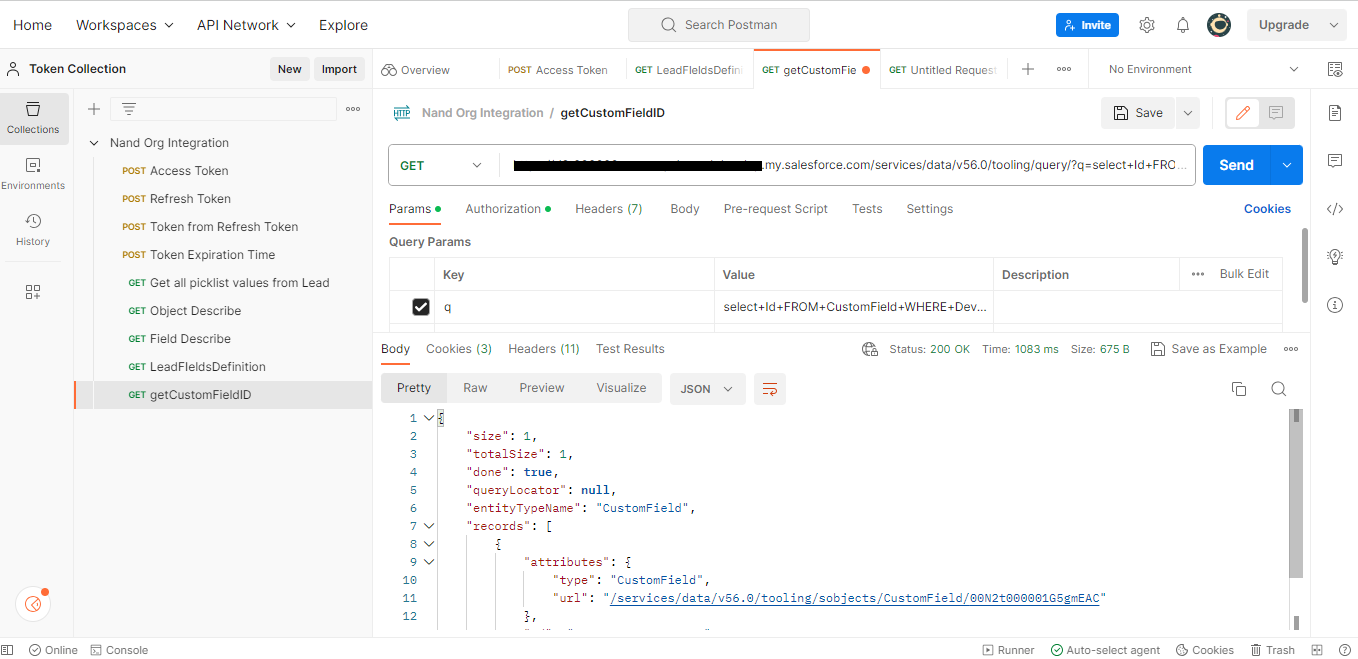Click the user avatar icon
1358x659 pixels.
point(1219,25)
